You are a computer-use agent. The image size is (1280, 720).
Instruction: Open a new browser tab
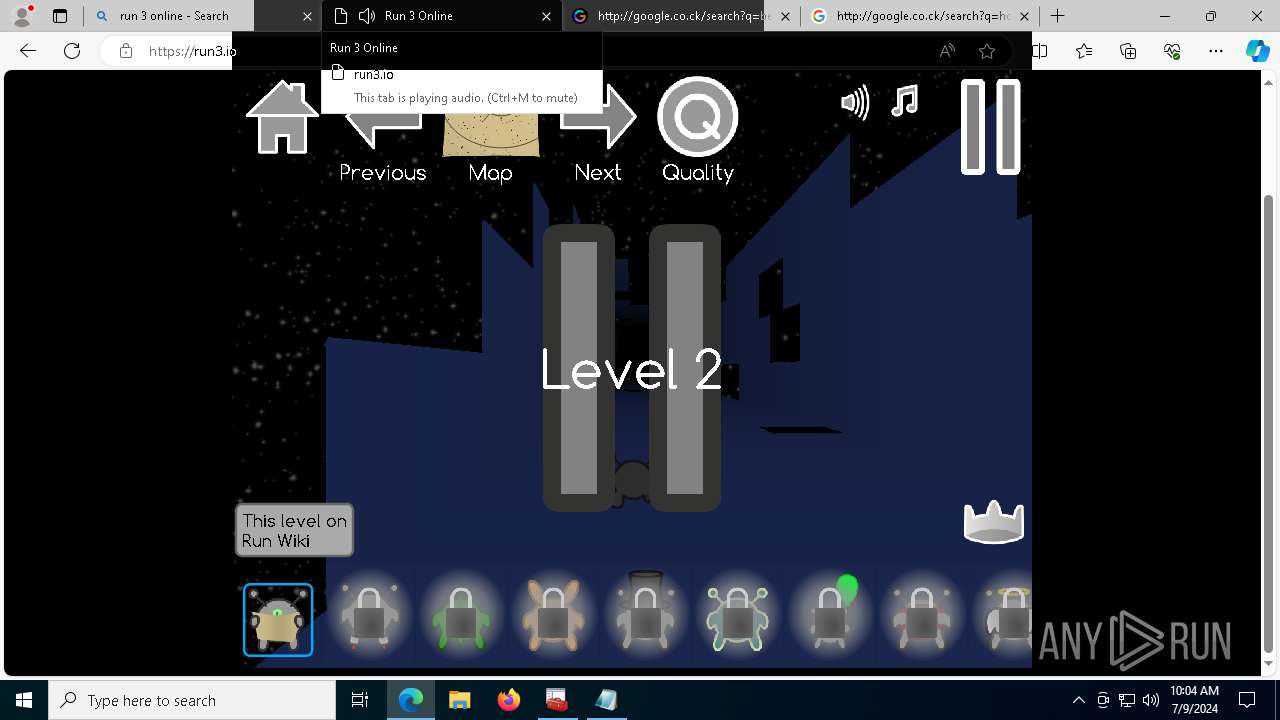coord(1057,16)
